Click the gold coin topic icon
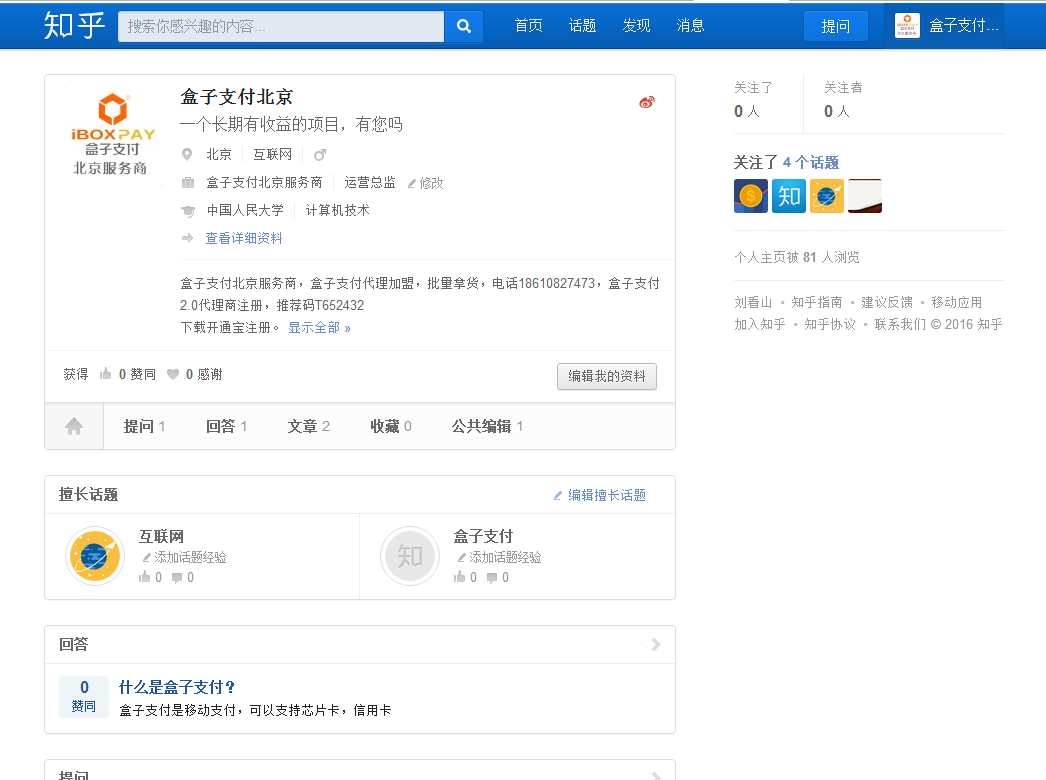The height and width of the screenshot is (780, 1046). click(751, 196)
